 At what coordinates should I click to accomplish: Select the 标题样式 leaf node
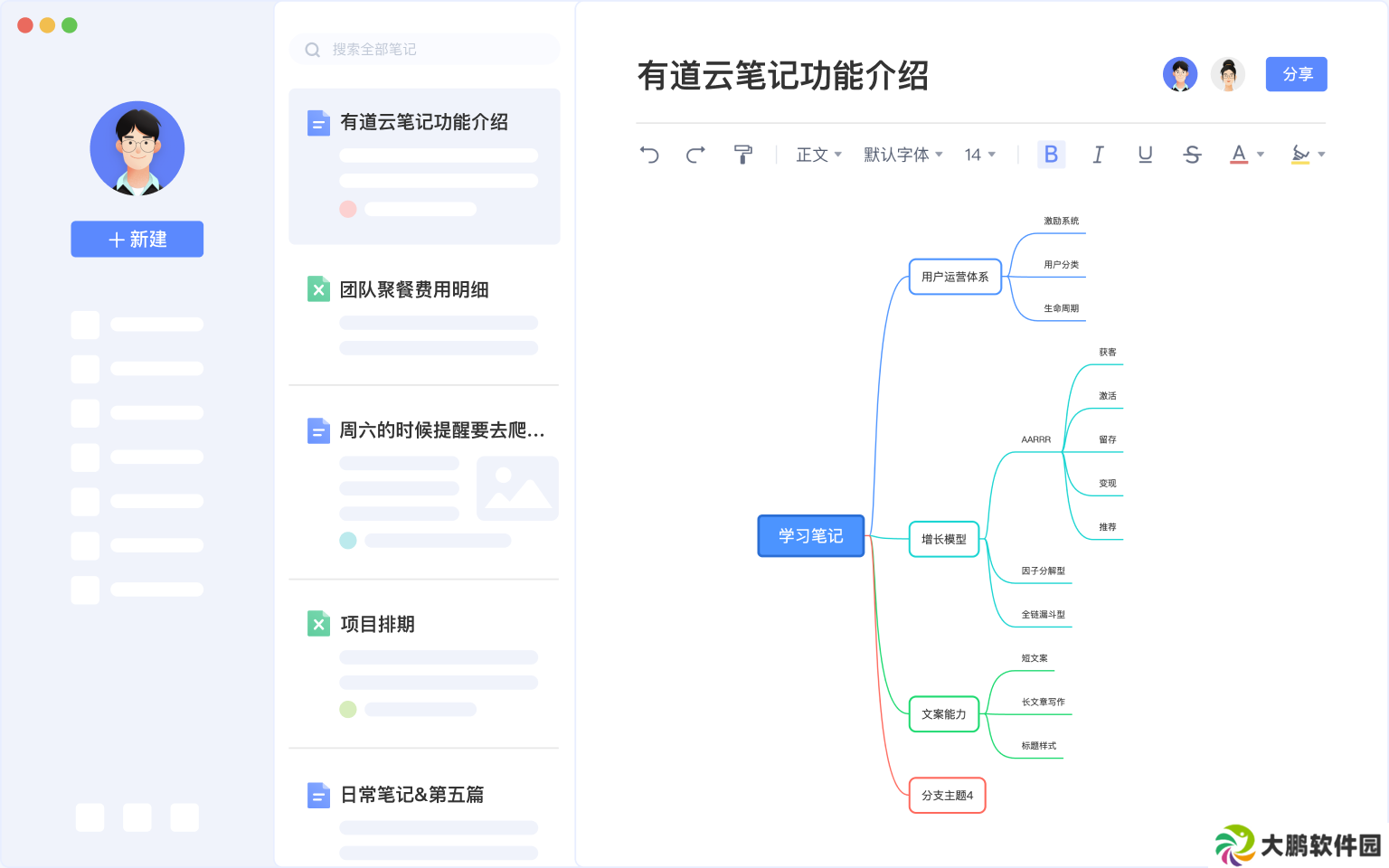(1039, 746)
